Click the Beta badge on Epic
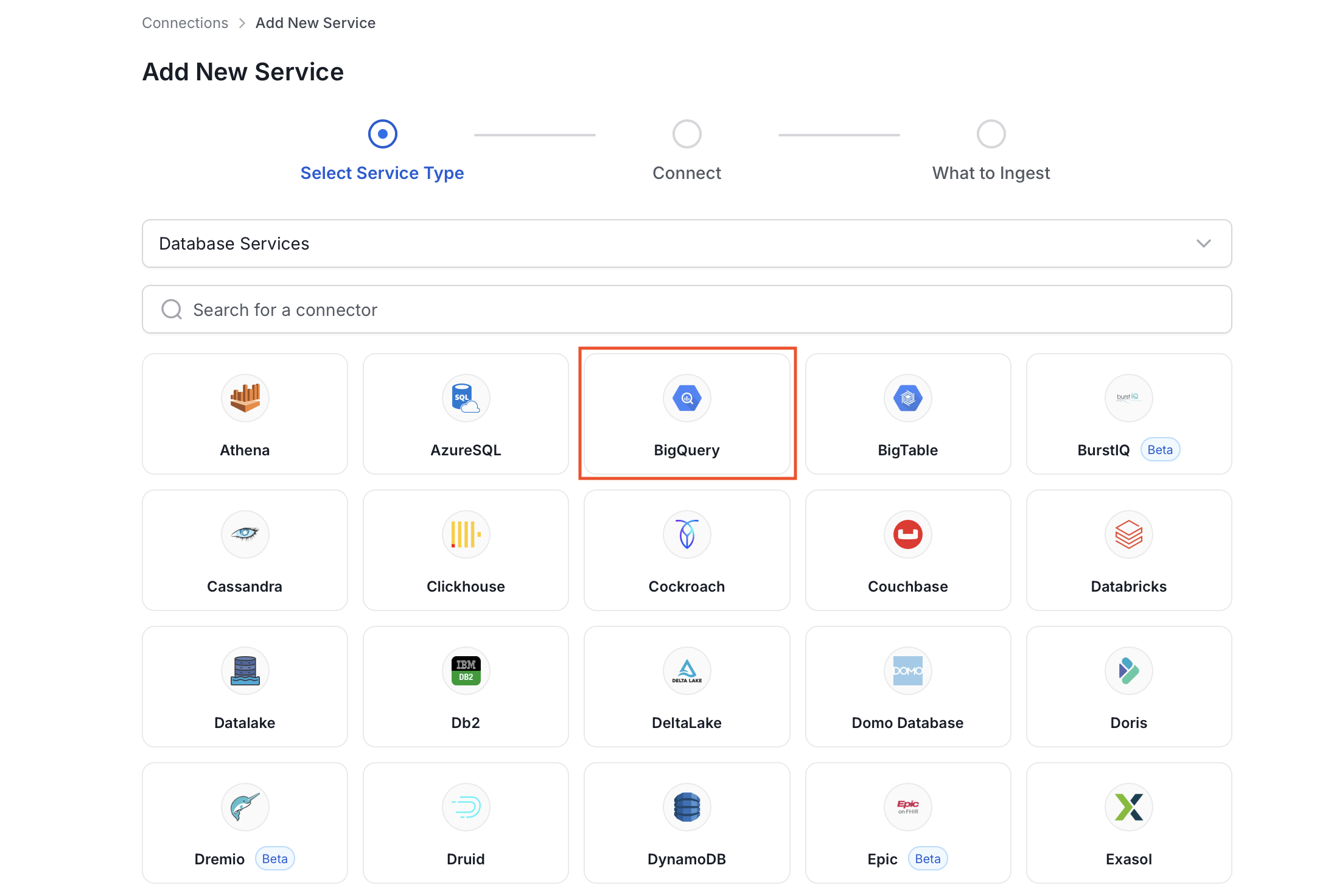The image size is (1317, 896). coord(927,859)
